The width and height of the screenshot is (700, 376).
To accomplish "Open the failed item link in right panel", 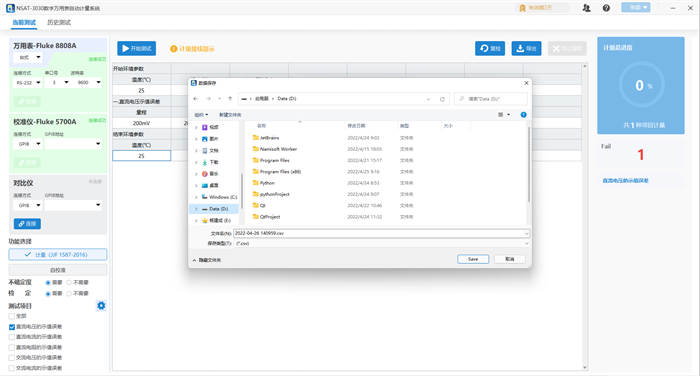I will tap(625, 181).
